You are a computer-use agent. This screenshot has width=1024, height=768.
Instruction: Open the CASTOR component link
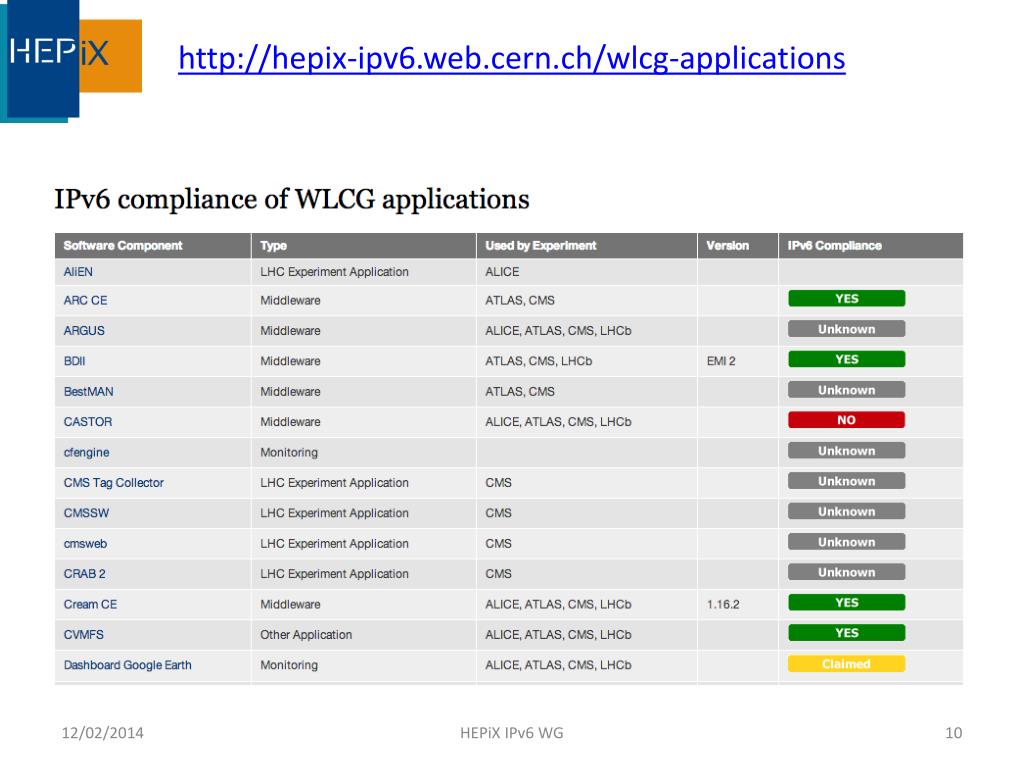click(x=88, y=422)
